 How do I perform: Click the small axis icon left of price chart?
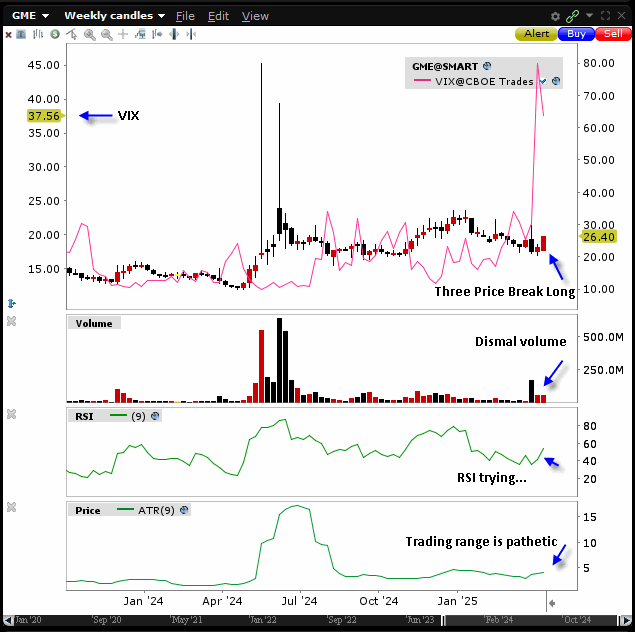(11, 303)
